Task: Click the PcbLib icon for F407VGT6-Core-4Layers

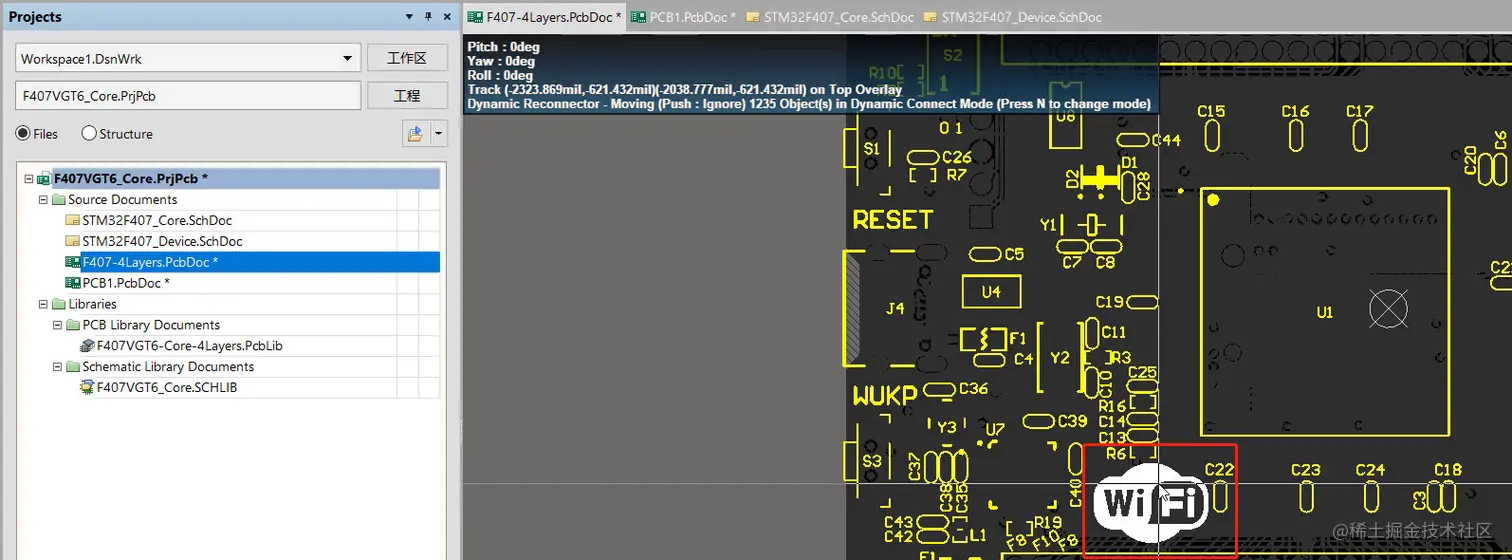Action: point(87,346)
